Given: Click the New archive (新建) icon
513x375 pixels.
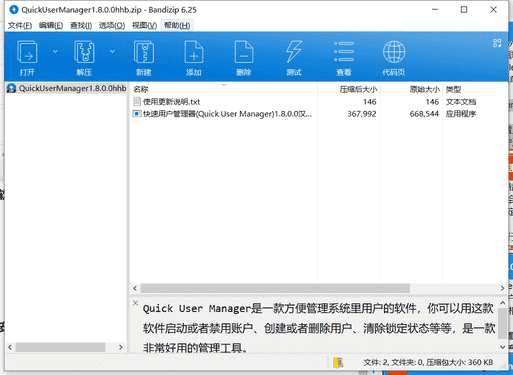Looking at the screenshot, I should click(144, 52).
